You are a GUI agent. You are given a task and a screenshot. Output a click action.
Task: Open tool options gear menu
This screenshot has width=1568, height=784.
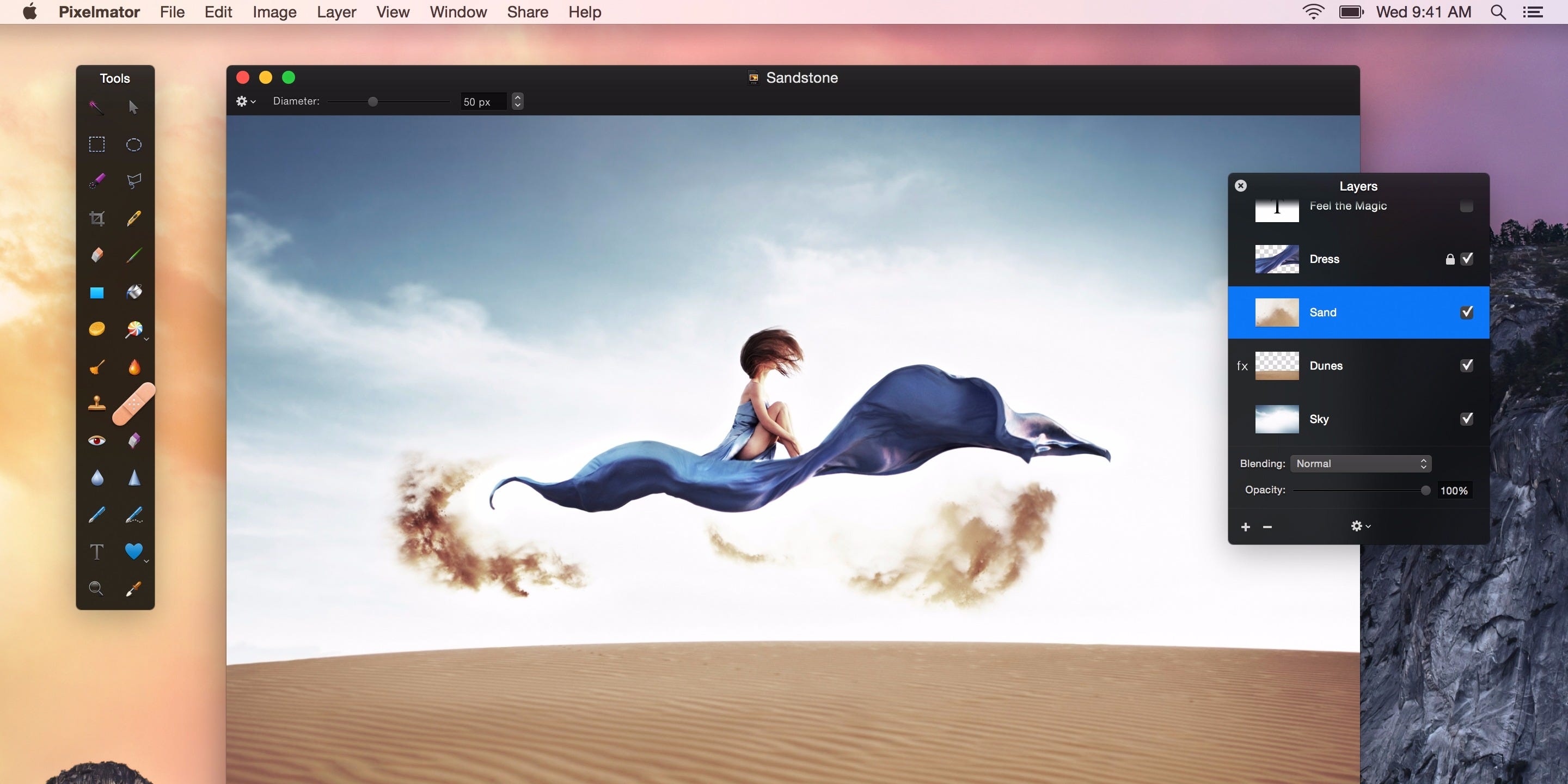(246, 101)
